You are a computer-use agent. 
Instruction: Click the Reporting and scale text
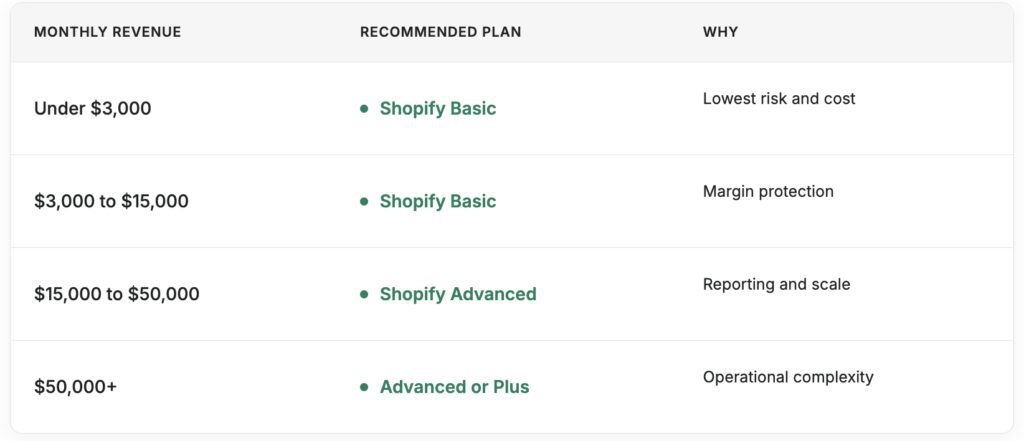[x=776, y=285]
